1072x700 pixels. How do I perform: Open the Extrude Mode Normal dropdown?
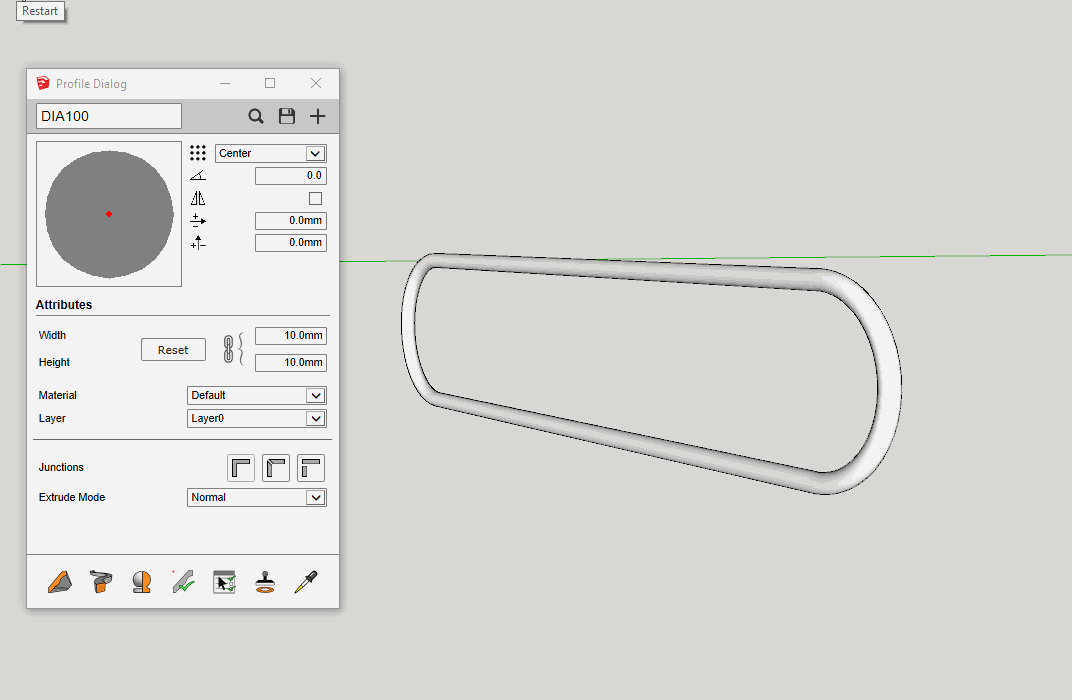256,498
